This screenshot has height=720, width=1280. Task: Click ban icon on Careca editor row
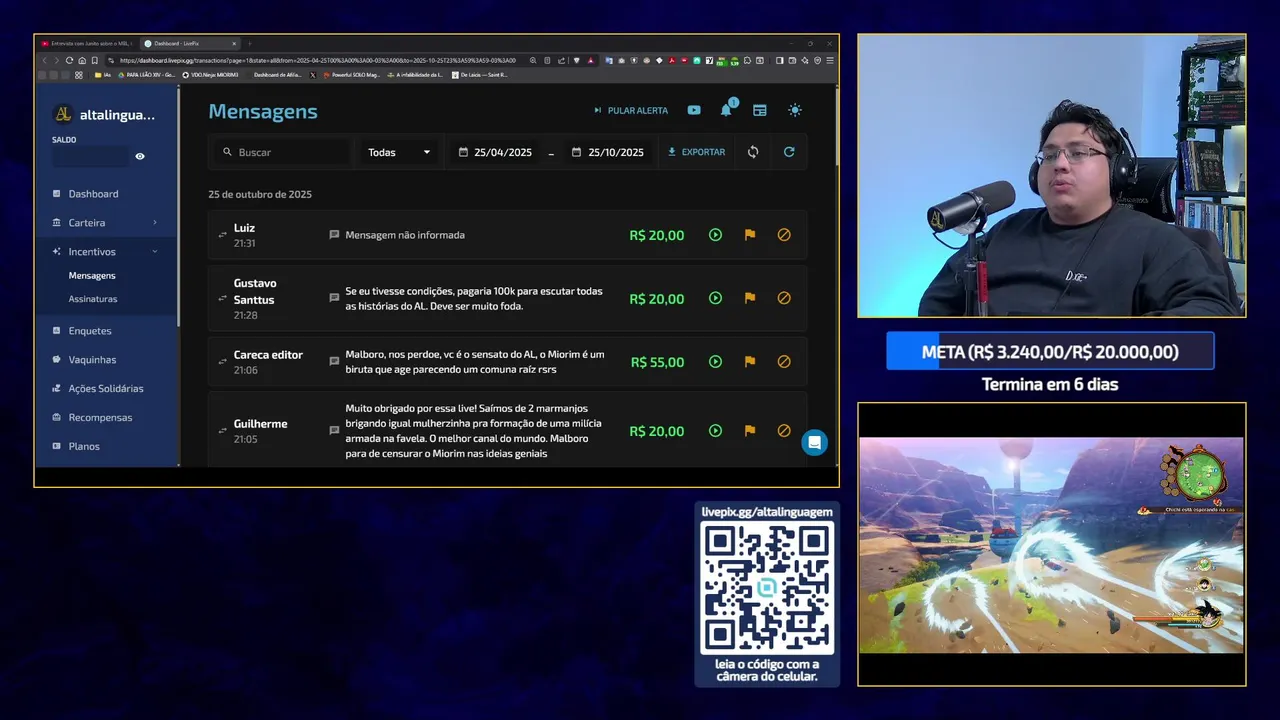click(x=784, y=362)
